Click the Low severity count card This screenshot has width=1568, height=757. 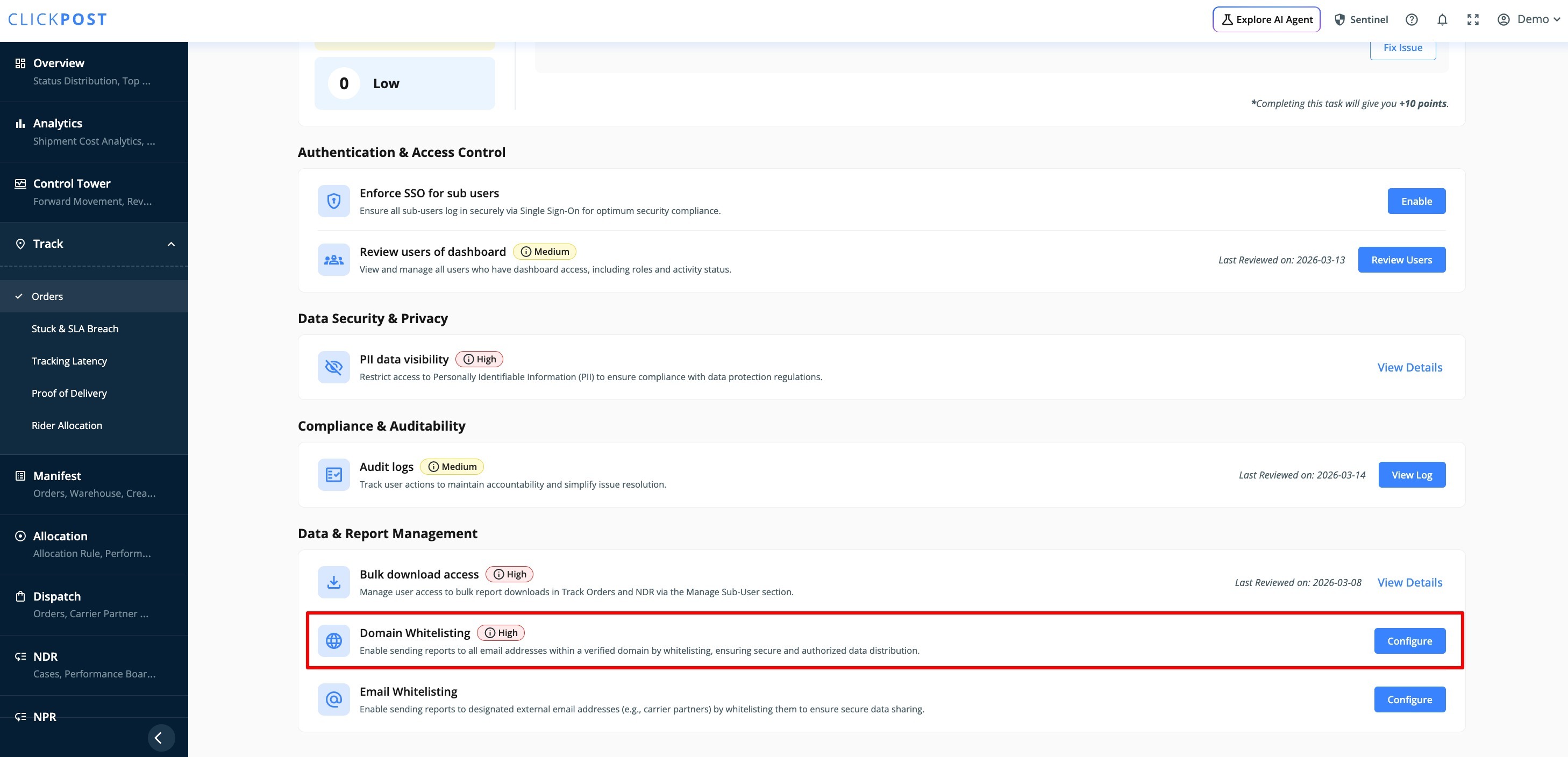404,83
